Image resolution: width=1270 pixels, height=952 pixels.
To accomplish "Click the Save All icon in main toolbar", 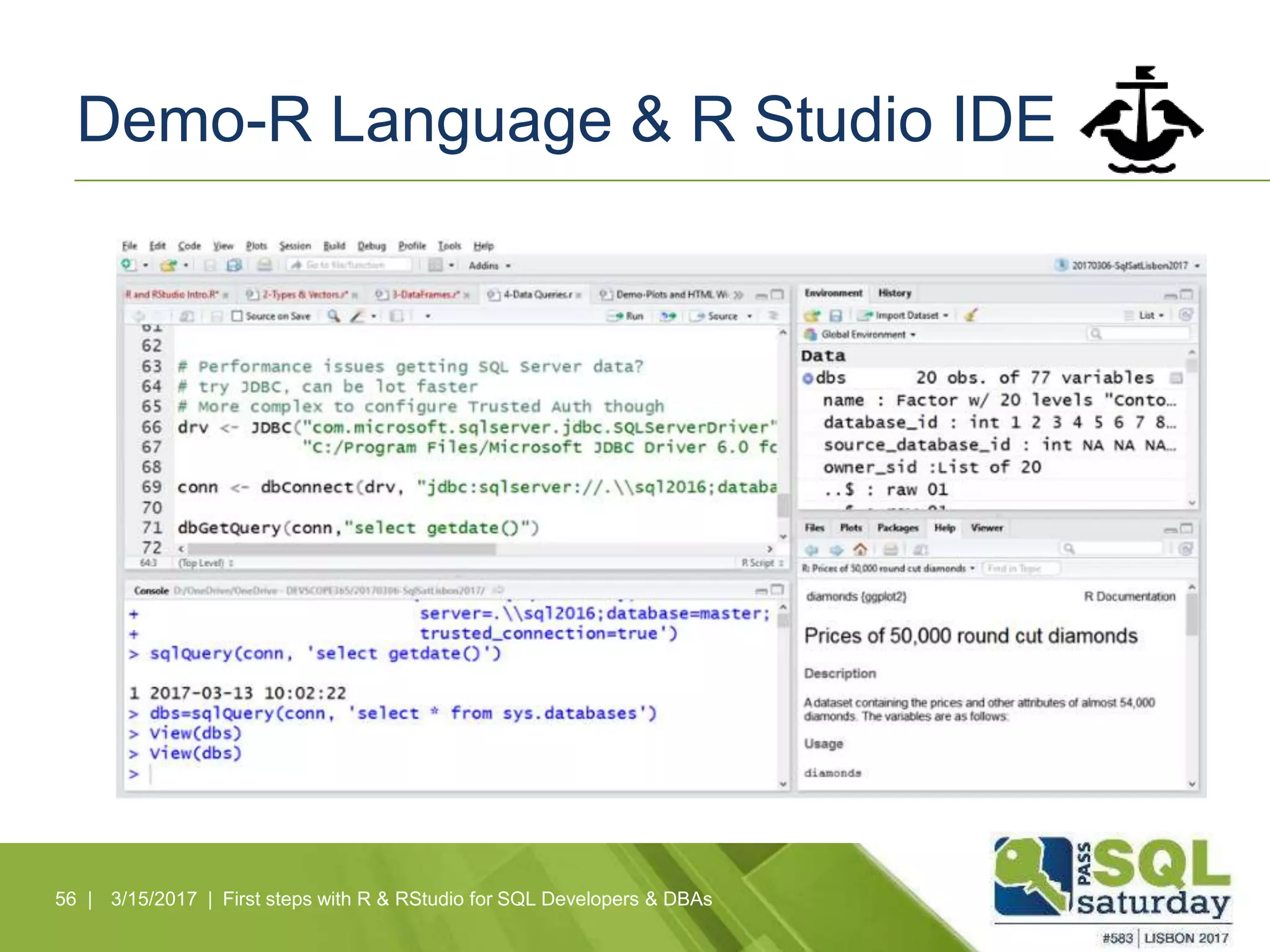I will 234,265.
